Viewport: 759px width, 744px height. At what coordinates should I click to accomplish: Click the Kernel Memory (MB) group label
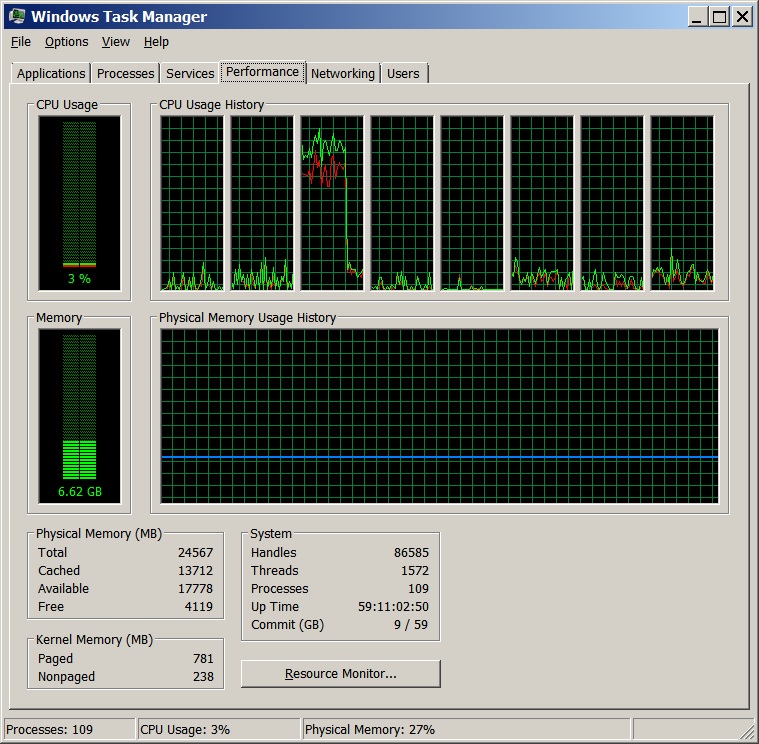[x=94, y=639]
